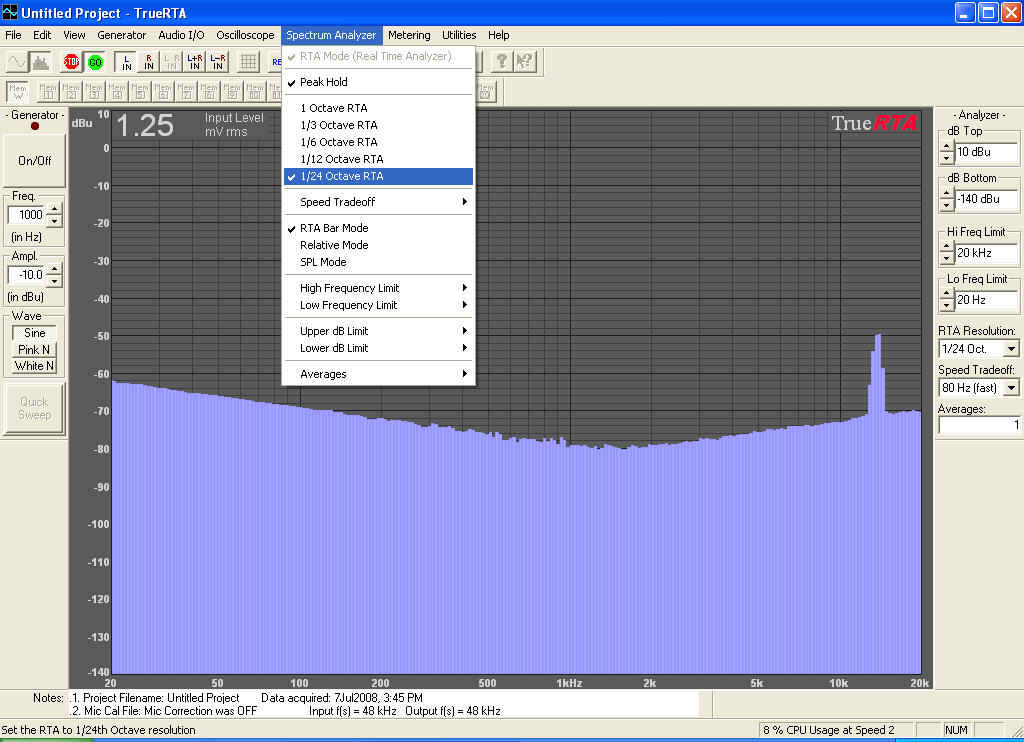The image size is (1024, 742).
Task: Select the Pink N wave option
Action: tap(35, 349)
